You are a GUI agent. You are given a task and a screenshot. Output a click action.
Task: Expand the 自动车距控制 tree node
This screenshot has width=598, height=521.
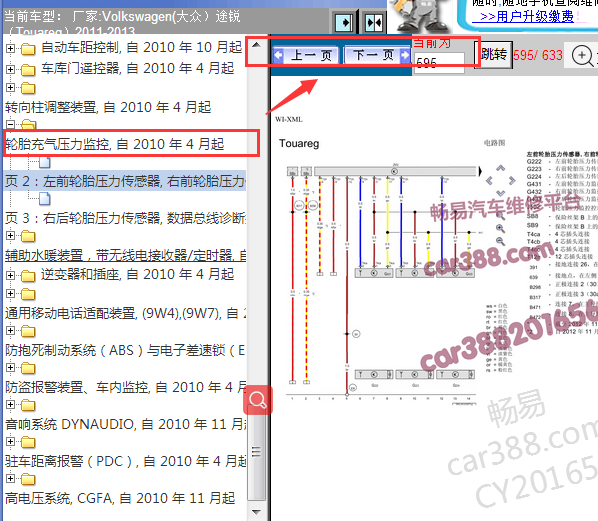click(x=11, y=48)
